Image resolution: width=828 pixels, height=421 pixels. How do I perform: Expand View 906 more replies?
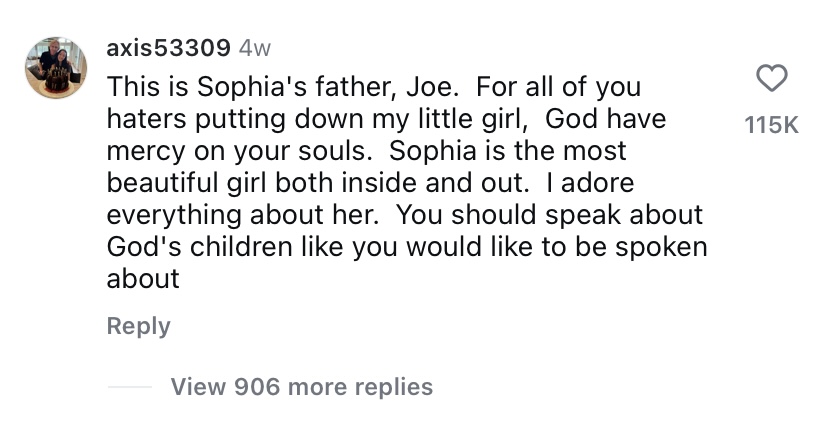pos(301,386)
